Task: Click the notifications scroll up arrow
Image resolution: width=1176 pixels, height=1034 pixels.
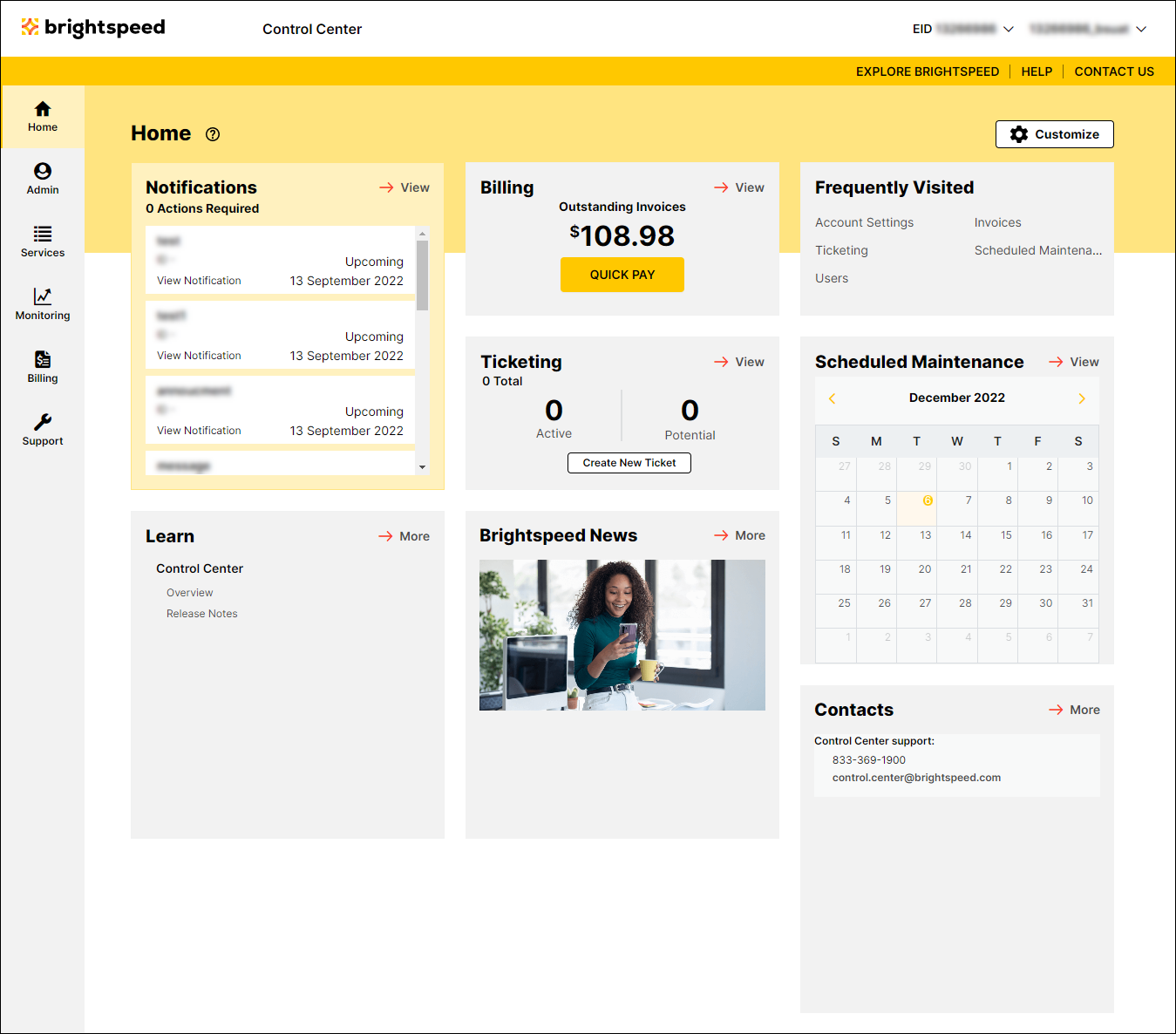Action: [x=422, y=234]
